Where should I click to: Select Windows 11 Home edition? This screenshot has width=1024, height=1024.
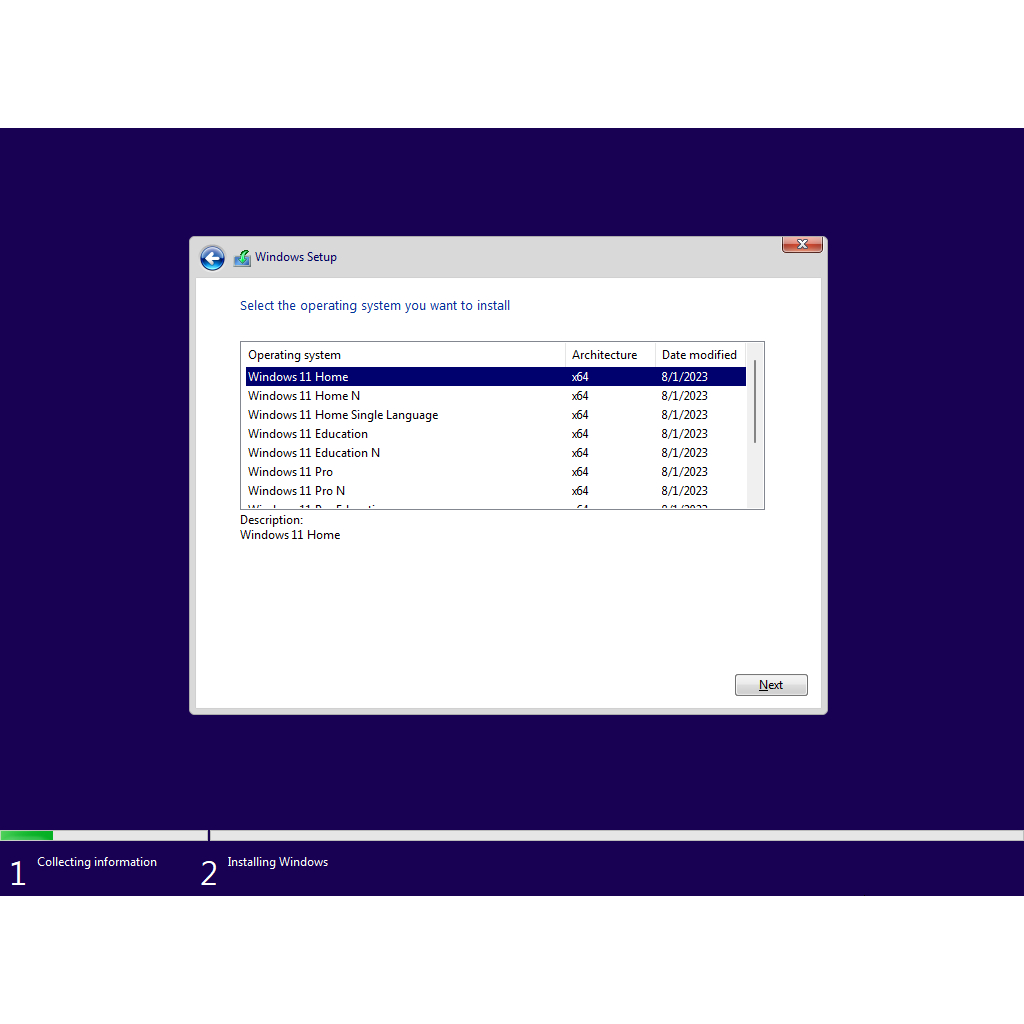[x=298, y=377]
